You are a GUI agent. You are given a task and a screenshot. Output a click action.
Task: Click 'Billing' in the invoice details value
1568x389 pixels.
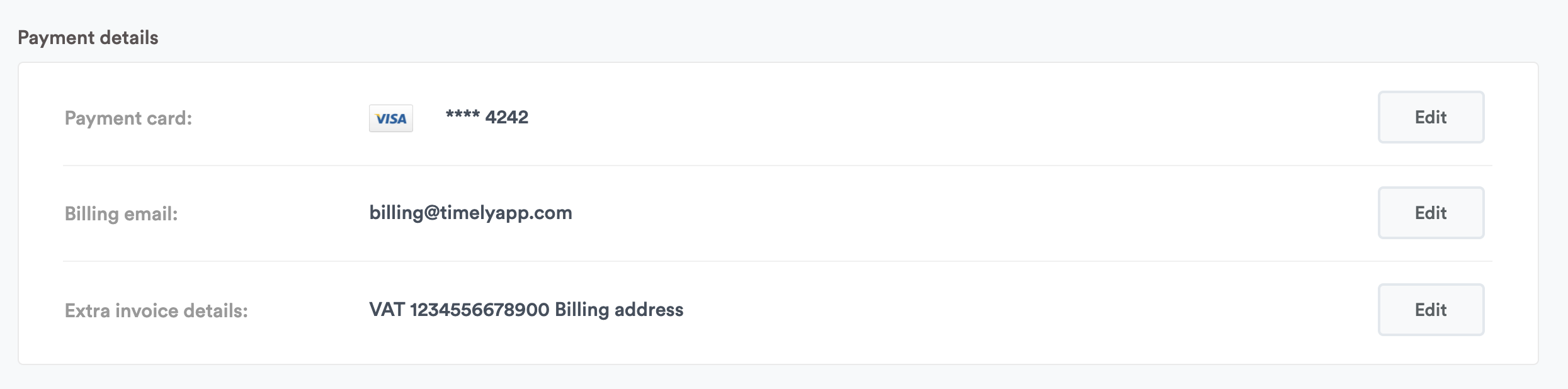click(582, 310)
